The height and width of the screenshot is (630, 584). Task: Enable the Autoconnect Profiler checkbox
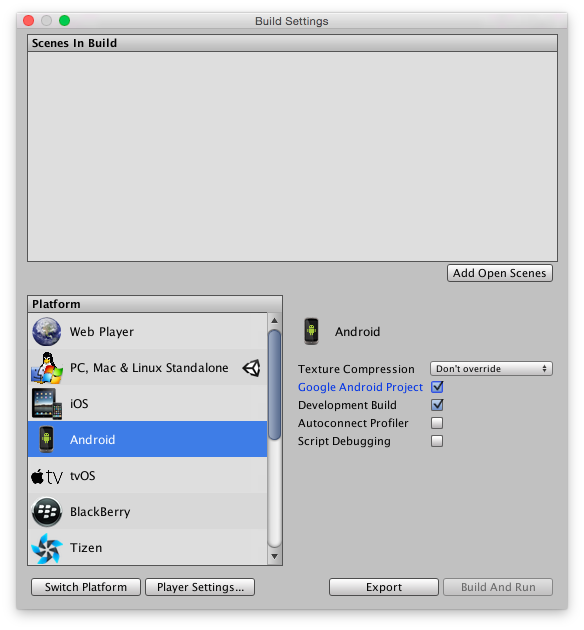[x=437, y=423]
